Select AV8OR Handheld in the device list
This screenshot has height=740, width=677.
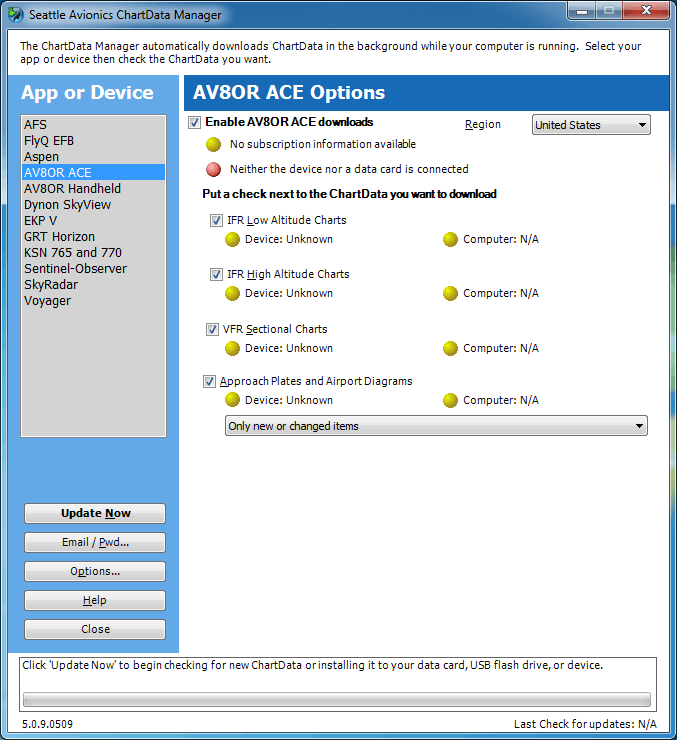[93, 188]
